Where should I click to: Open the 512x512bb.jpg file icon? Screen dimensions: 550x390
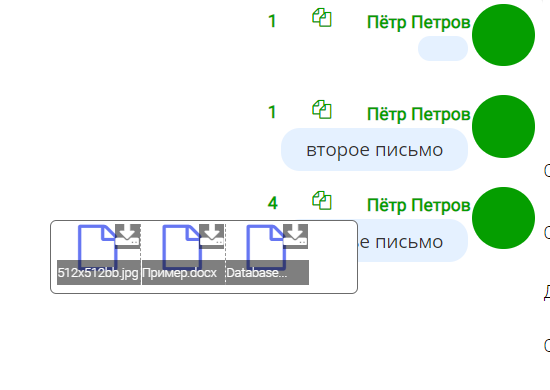pyautogui.click(x=97, y=248)
